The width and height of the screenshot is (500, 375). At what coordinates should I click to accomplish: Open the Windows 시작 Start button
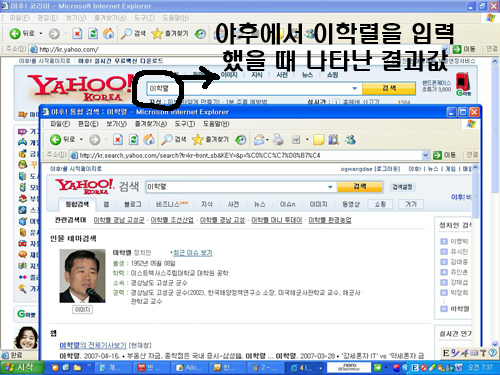tap(22, 368)
